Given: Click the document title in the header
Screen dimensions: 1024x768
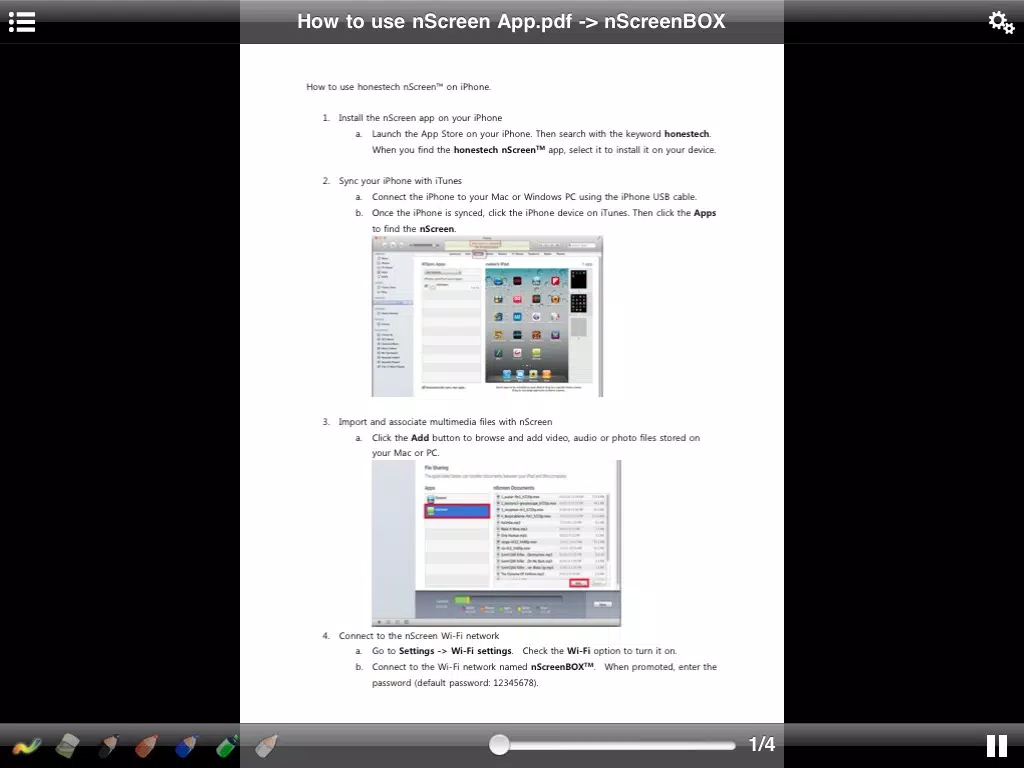Looking at the screenshot, I should point(511,22).
